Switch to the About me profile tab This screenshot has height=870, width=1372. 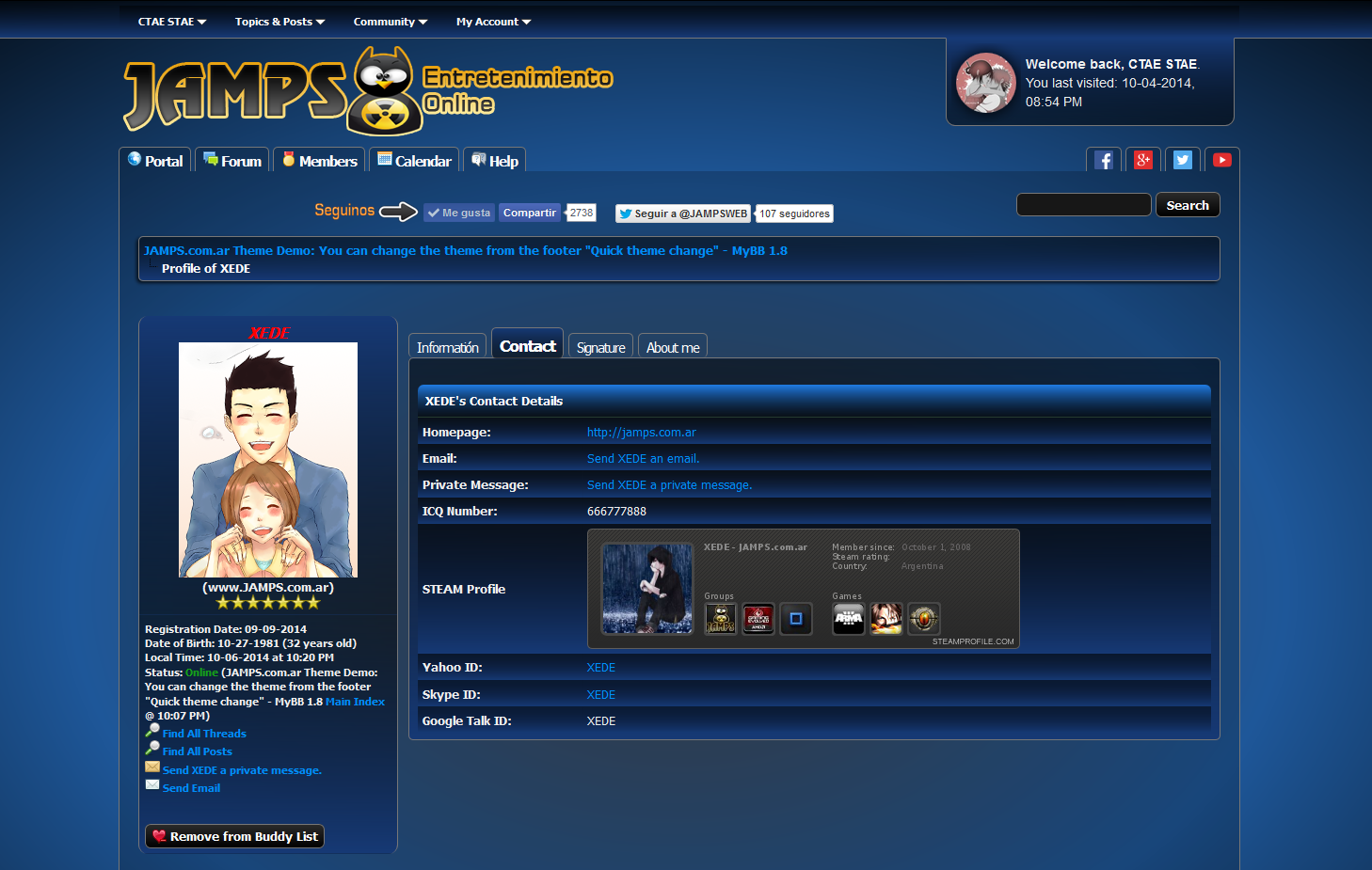click(x=673, y=347)
